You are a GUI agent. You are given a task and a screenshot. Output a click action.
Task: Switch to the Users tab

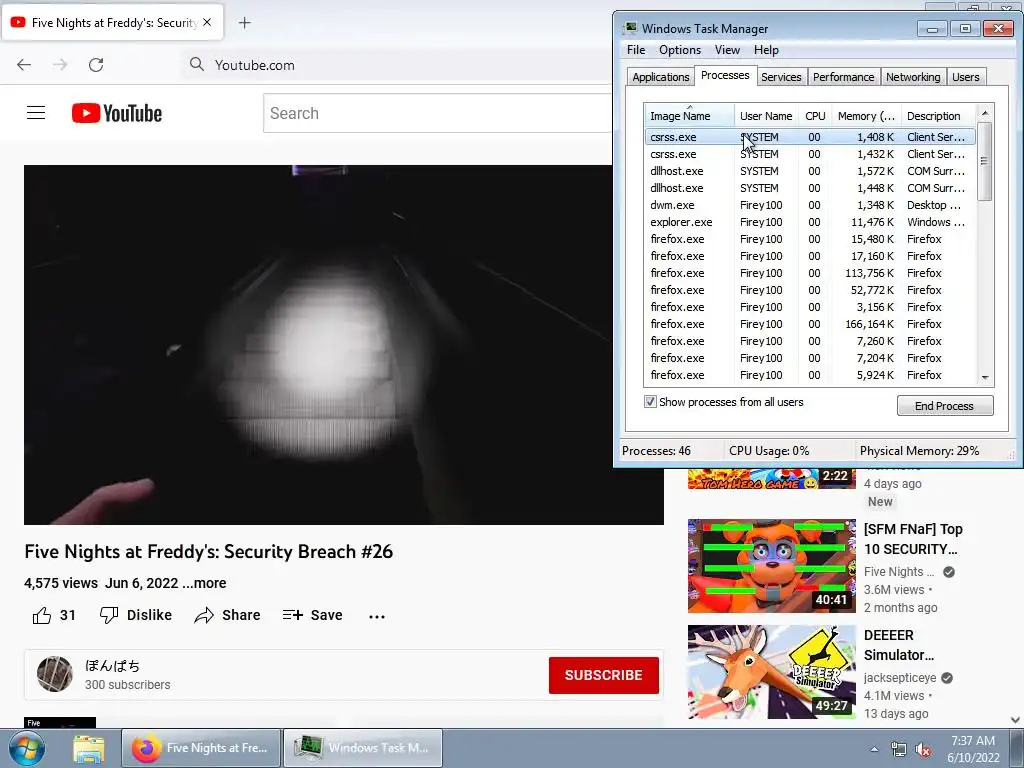click(965, 77)
